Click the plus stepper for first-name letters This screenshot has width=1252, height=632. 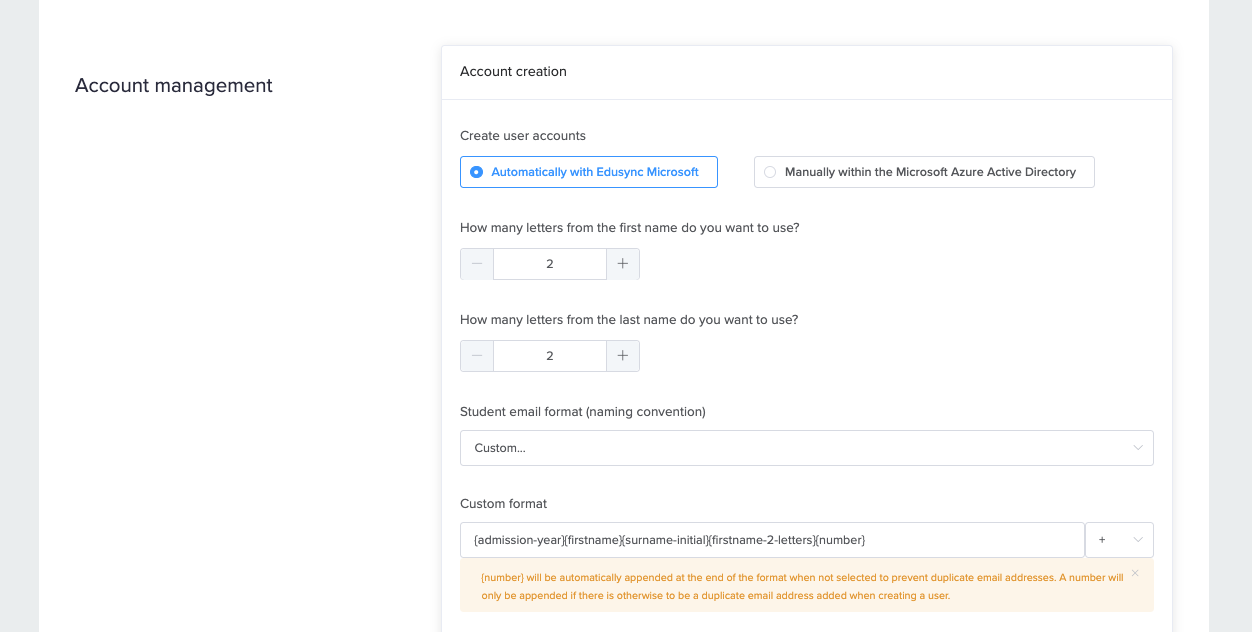click(x=622, y=263)
